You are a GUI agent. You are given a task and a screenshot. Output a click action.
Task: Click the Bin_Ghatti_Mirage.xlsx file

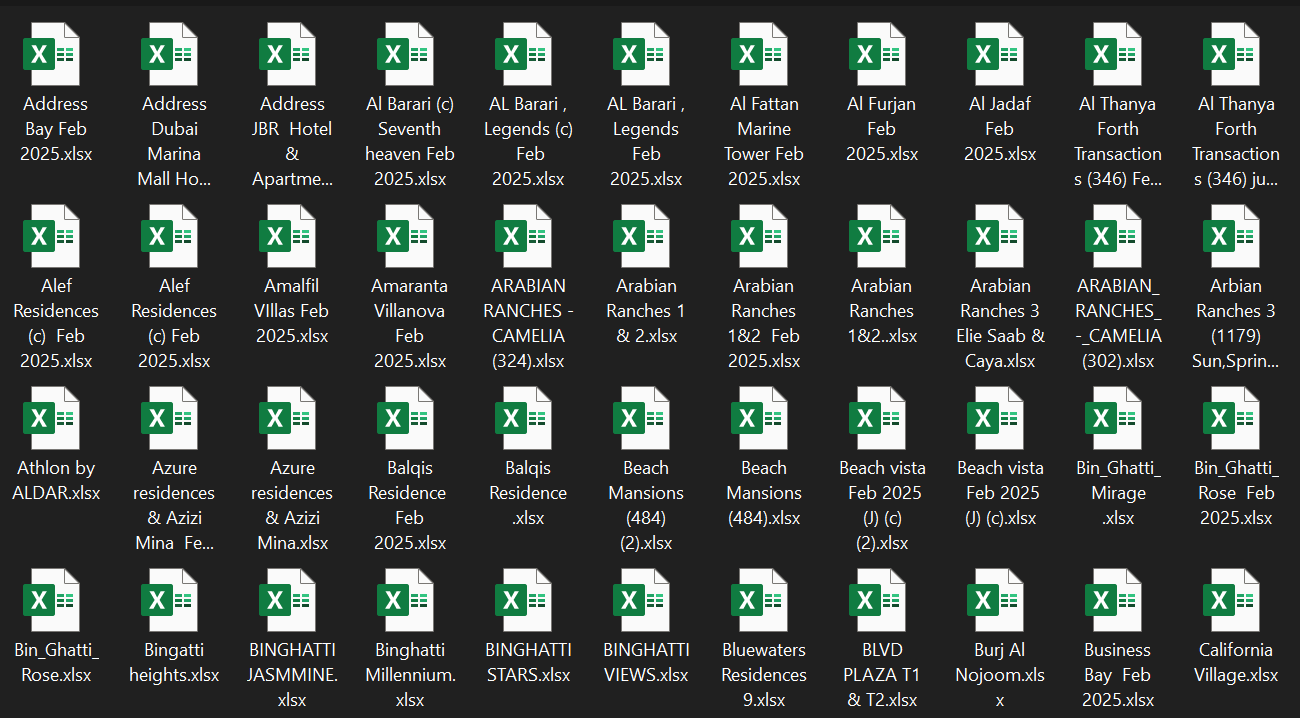(x=1117, y=419)
